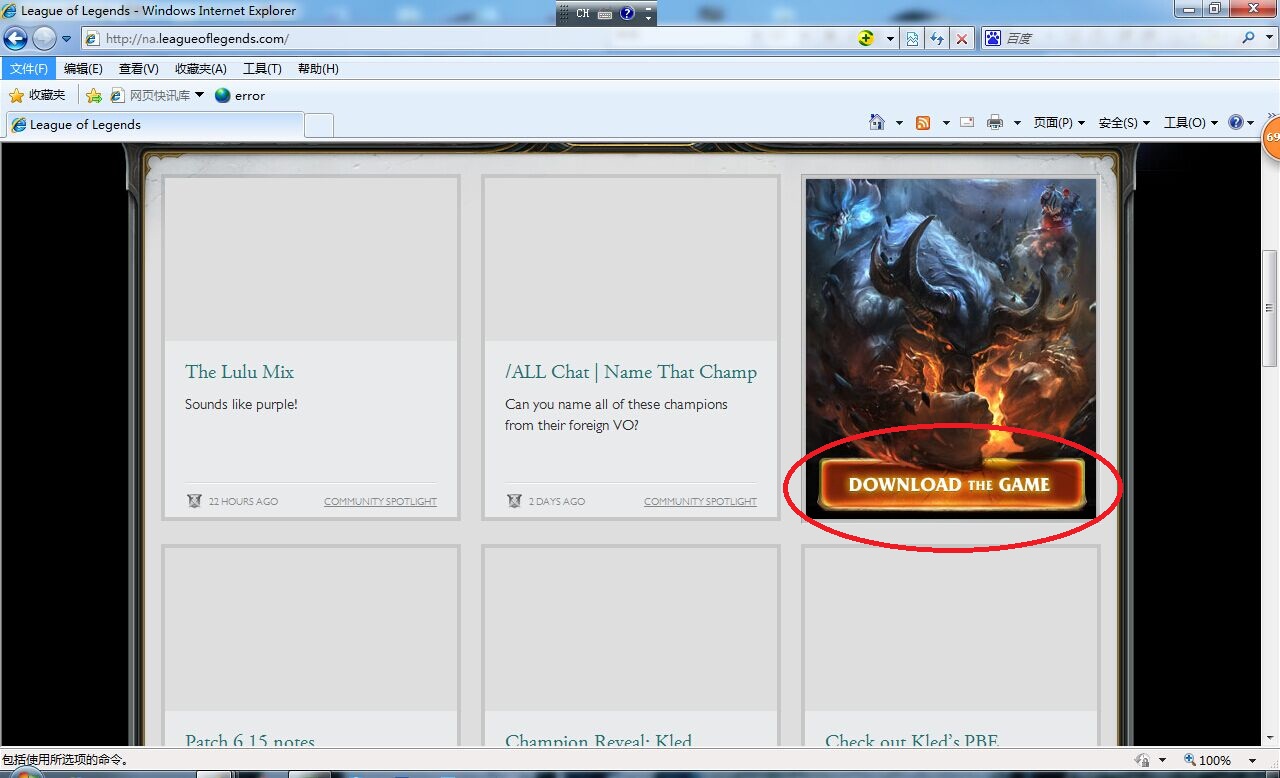Refresh the page with the blue arrows icon

(x=937, y=39)
